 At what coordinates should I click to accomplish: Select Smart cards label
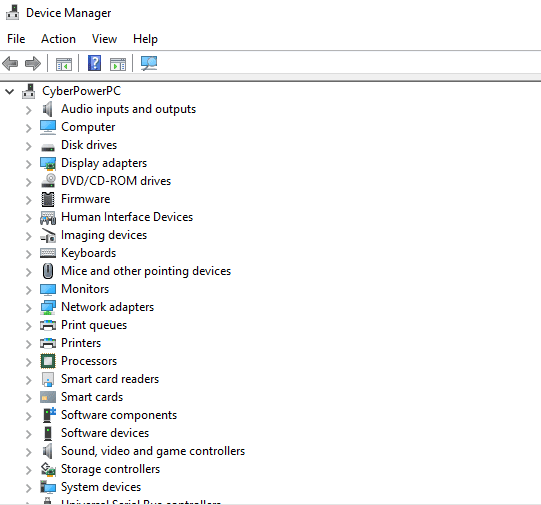92,397
